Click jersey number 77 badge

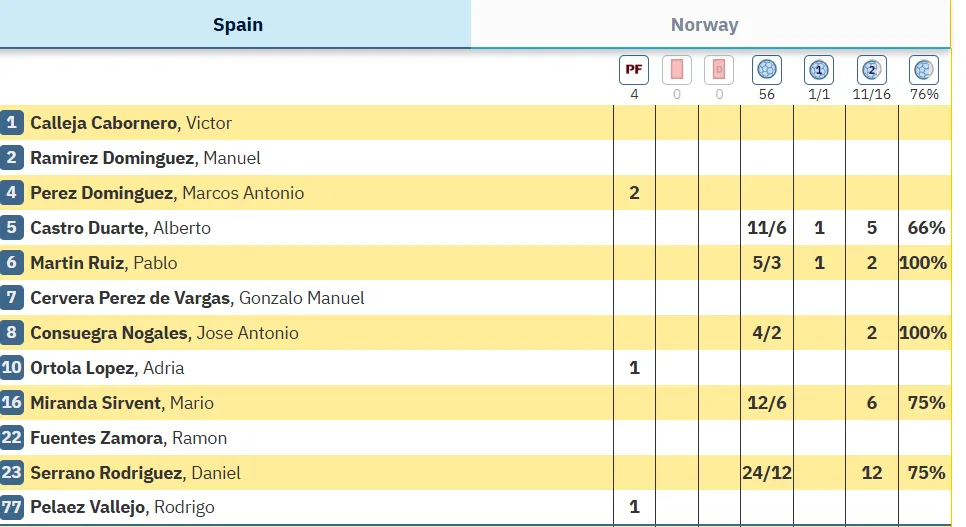(12, 507)
